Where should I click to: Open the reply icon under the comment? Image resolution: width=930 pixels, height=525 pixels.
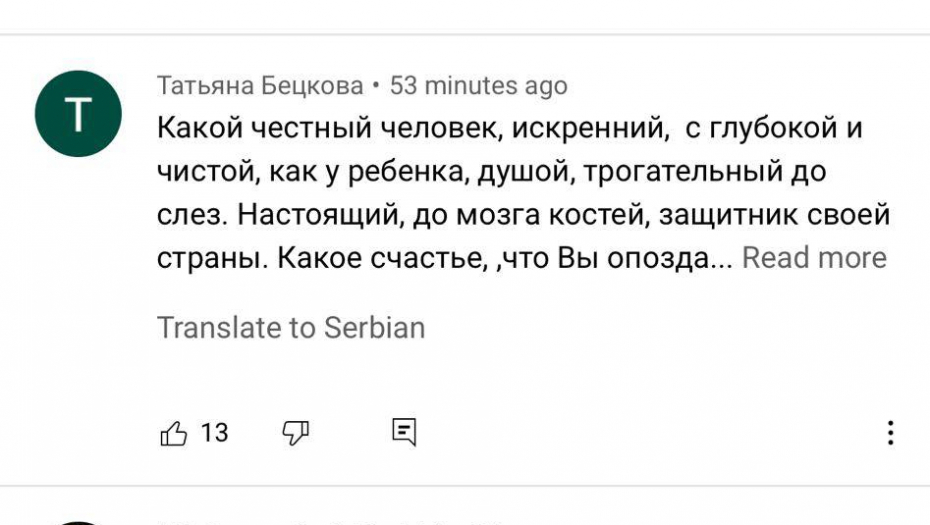(x=404, y=433)
